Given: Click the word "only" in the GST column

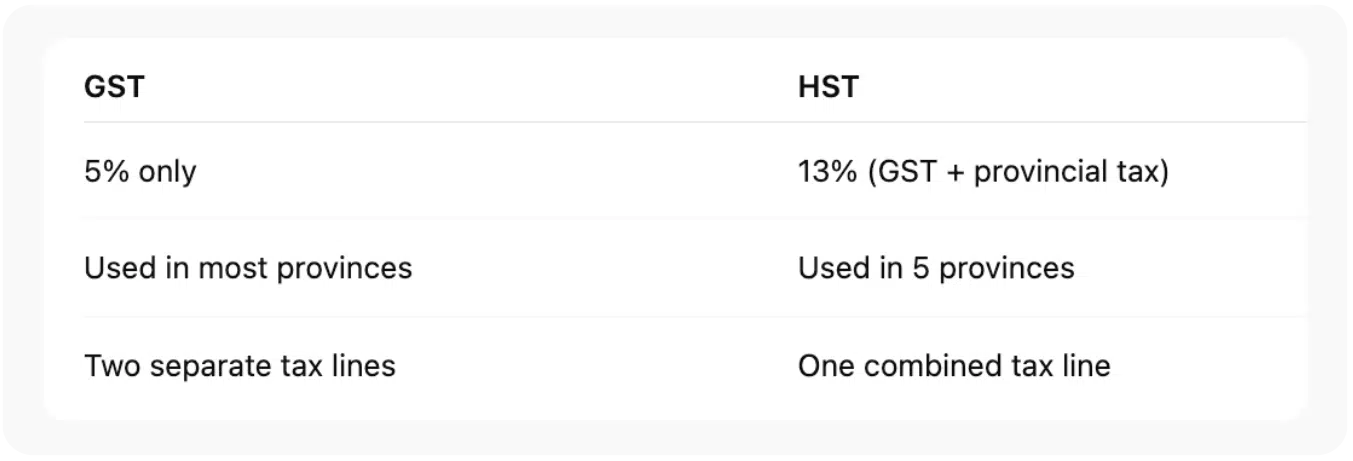Looking at the screenshot, I should (x=167, y=172).
